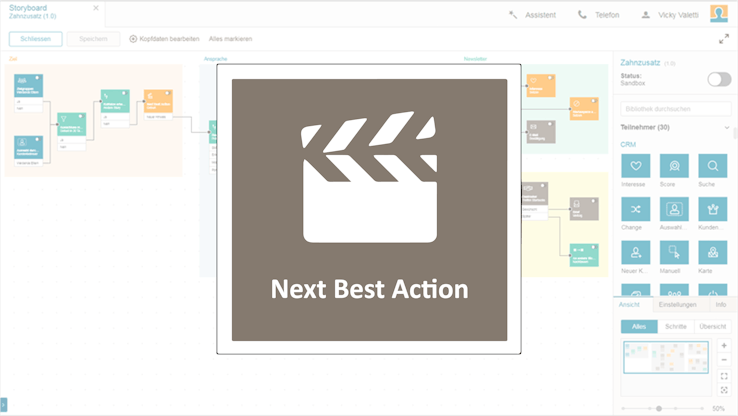738x416 pixels.
Task: Toggle the Sandbox status switch
Action: click(719, 79)
